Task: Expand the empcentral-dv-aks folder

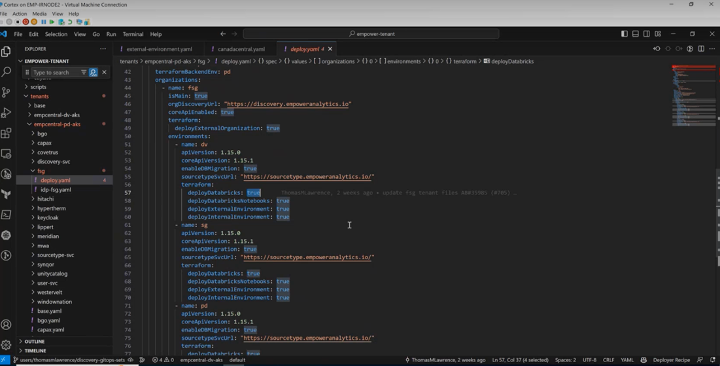Action: 57,115
